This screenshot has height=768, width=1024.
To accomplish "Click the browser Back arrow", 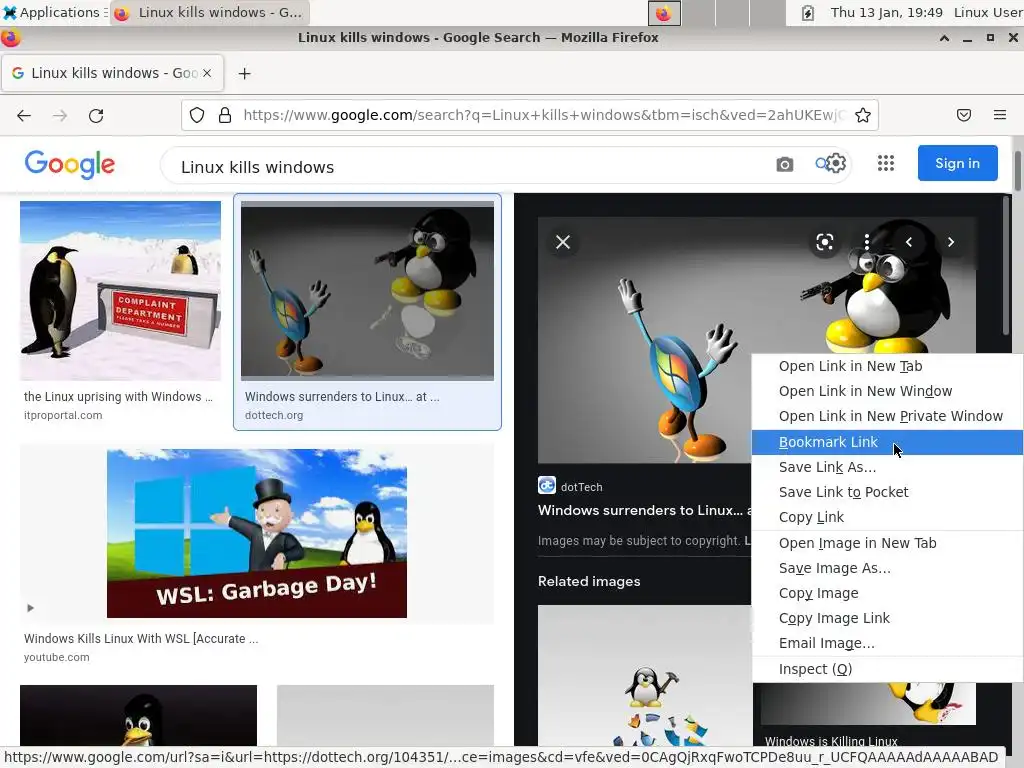I will [x=24, y=116].
